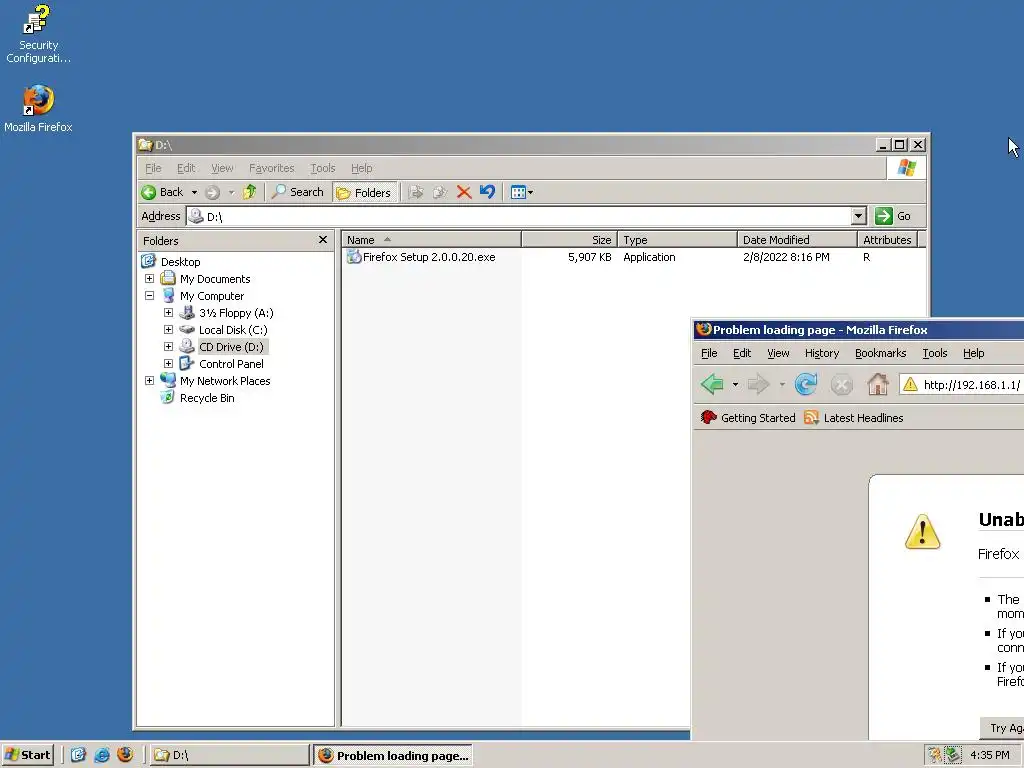Click red Delete icon in Explorer toolbar
Screen dimensions: 1024x768
tap(464, 192)
